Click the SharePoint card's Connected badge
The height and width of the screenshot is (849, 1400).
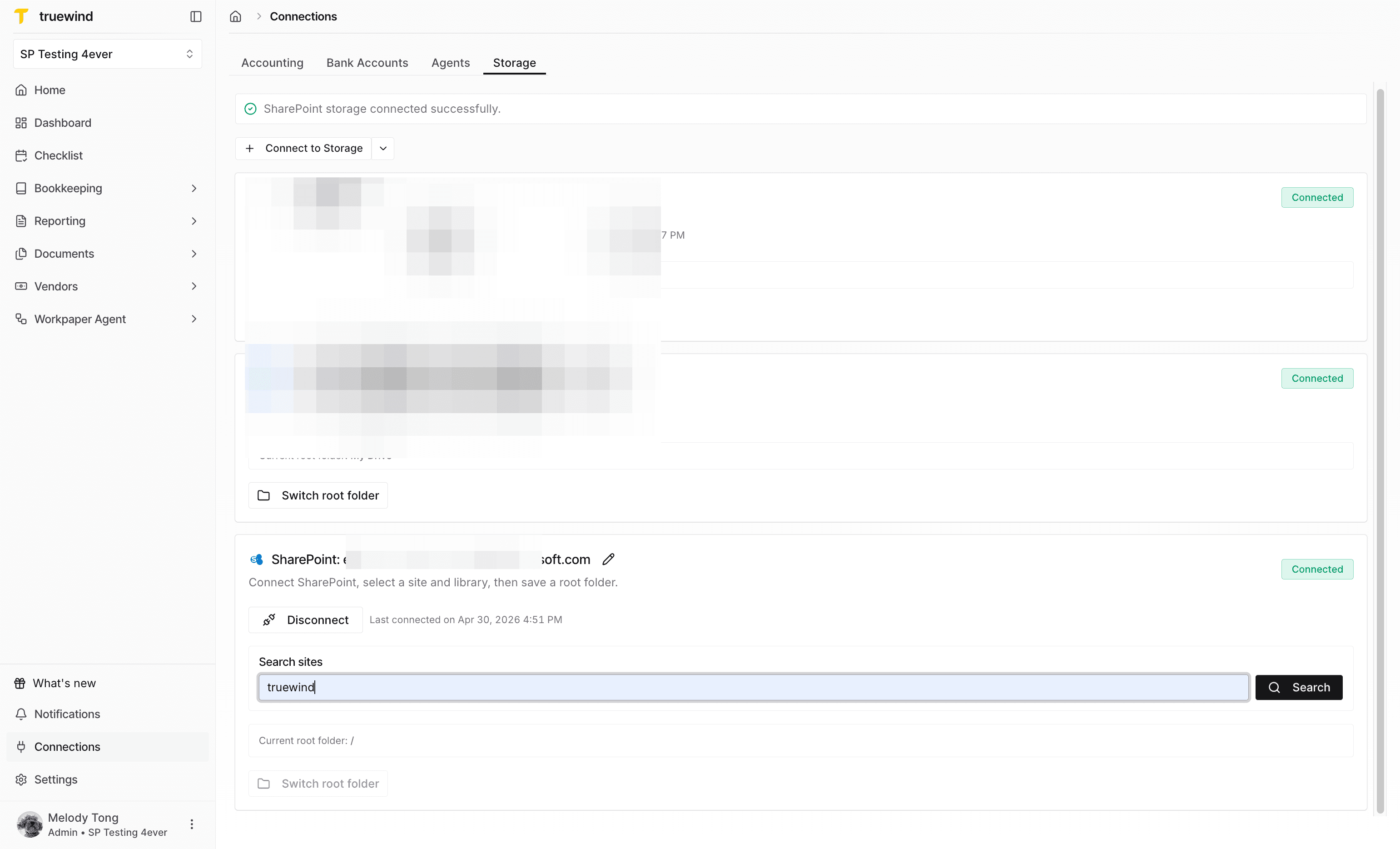pyautogui.click(x=1317, y=569)
